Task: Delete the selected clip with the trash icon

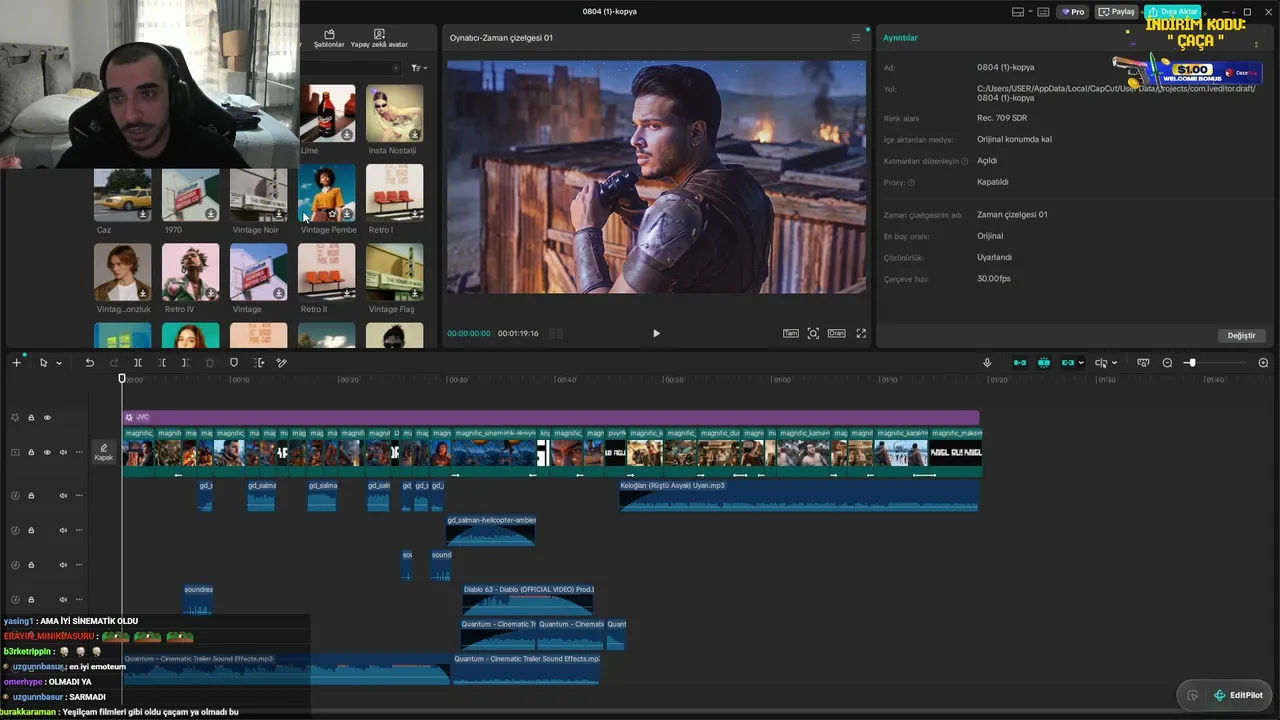Action: click(210, 363)
